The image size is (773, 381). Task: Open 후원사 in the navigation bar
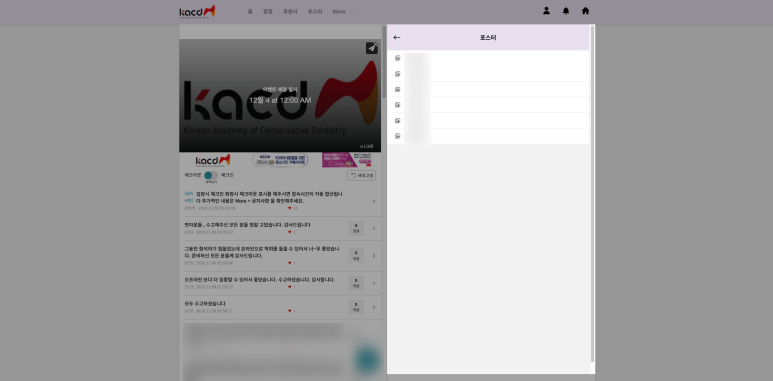point(290,11)
